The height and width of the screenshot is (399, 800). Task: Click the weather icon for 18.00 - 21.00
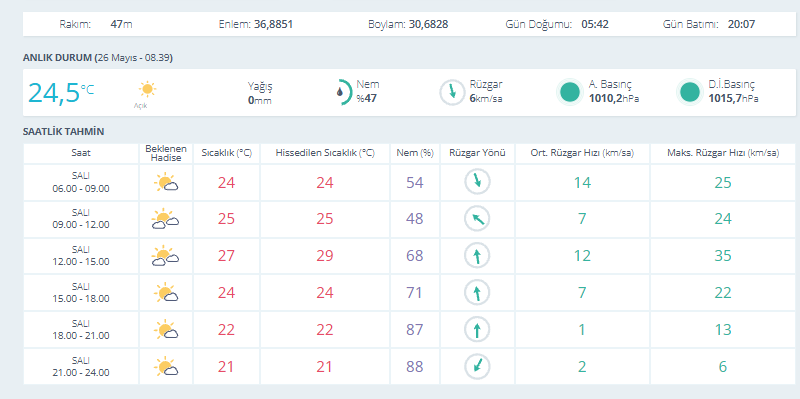tap(166, 330)
